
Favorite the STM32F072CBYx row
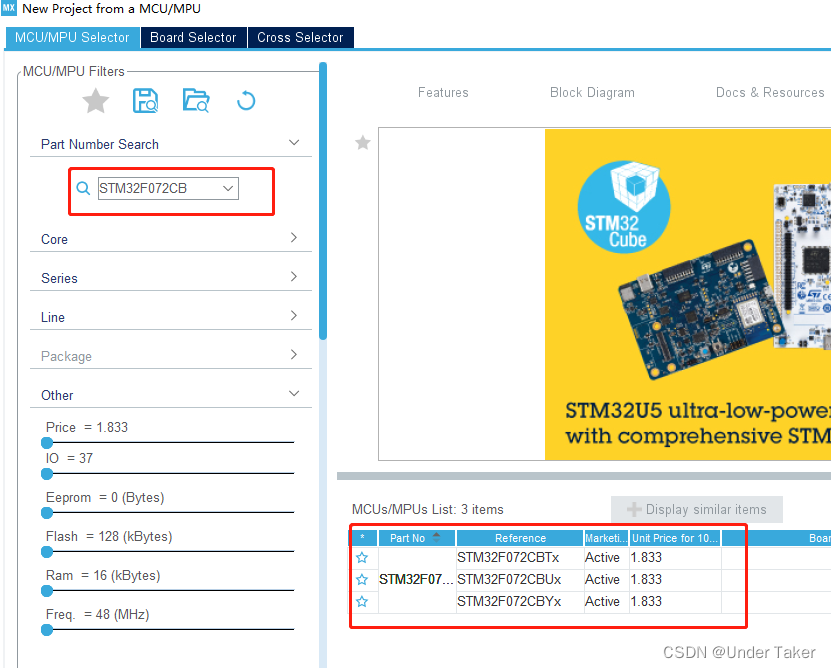click(x=362, y=602)
